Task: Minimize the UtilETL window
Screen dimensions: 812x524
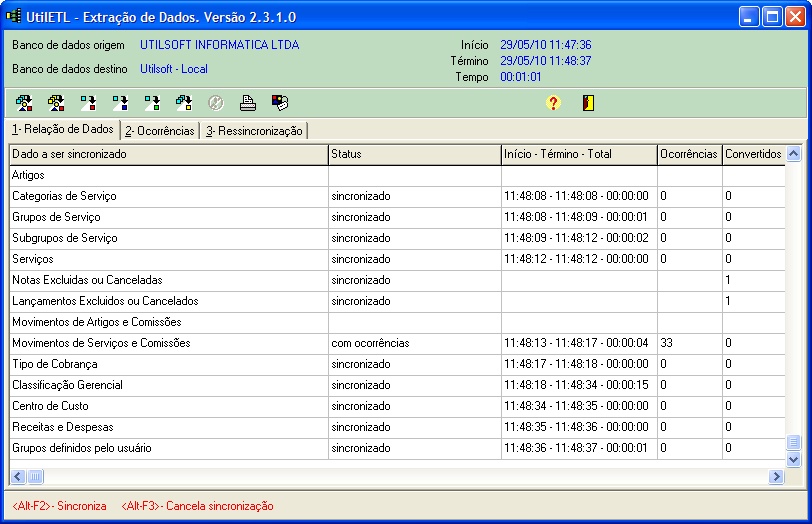Action: pos(748,17)
